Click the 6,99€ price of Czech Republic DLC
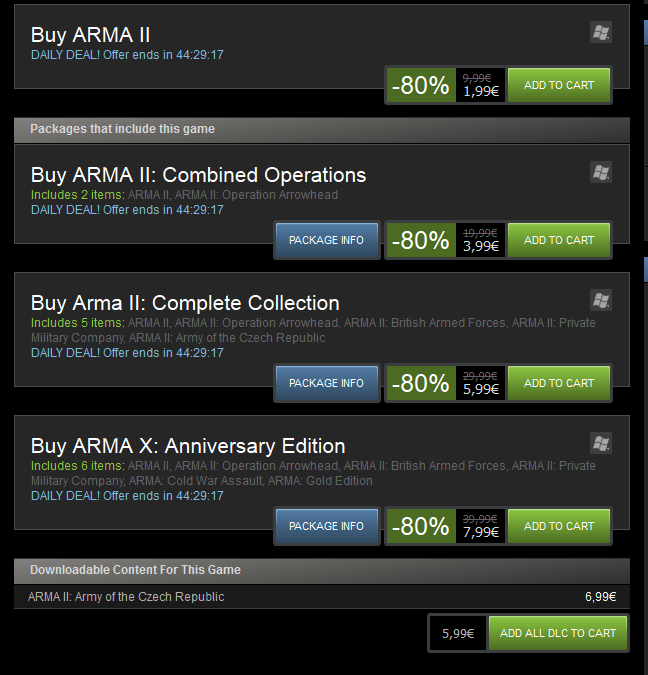Viewport: 648px width, 675px height. (x=600, y=597)
